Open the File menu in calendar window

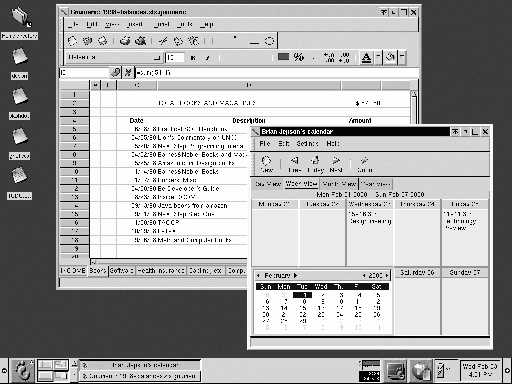coord(265,143)
